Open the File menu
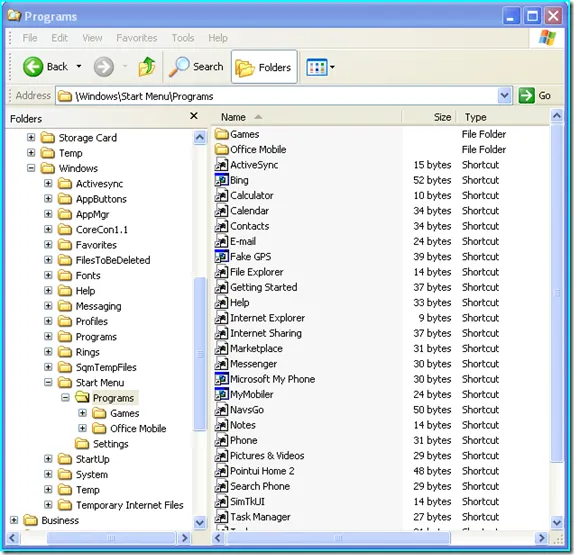The height and width of the screenshot is (555, 574). click(30, 38)
